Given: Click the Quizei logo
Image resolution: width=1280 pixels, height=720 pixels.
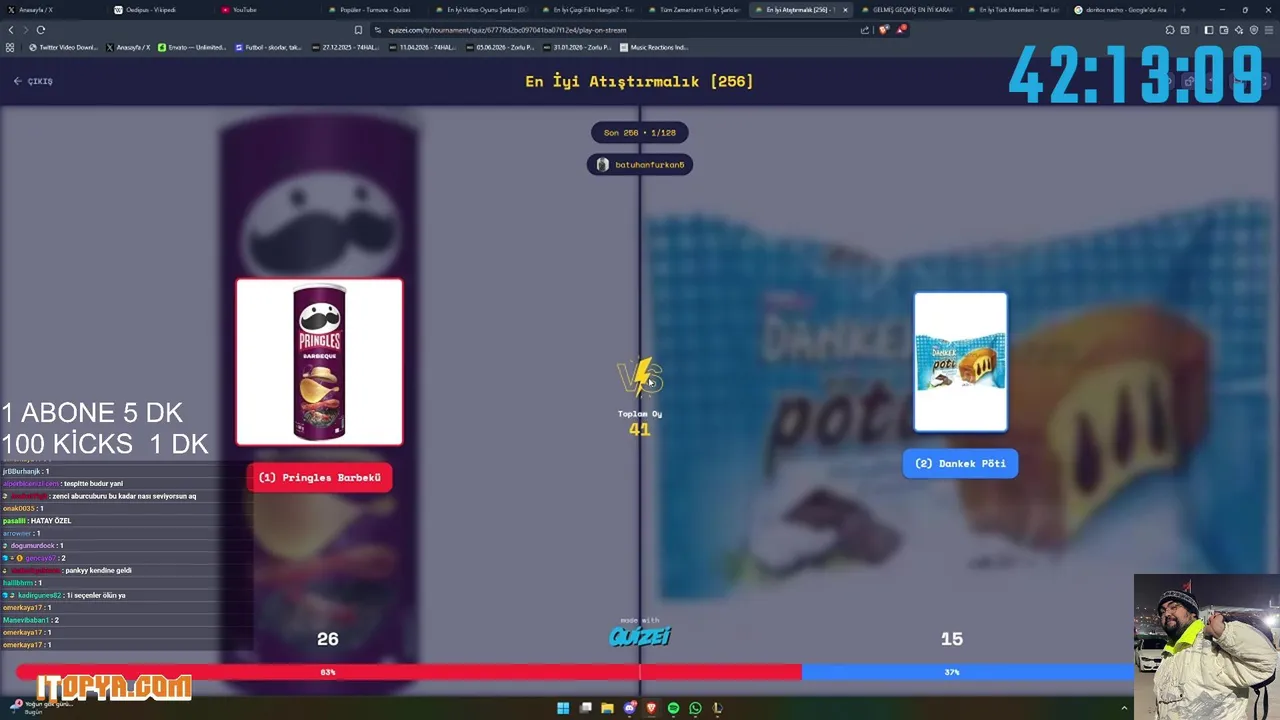Looking at the screenshot, I should (x=640, y=636).
